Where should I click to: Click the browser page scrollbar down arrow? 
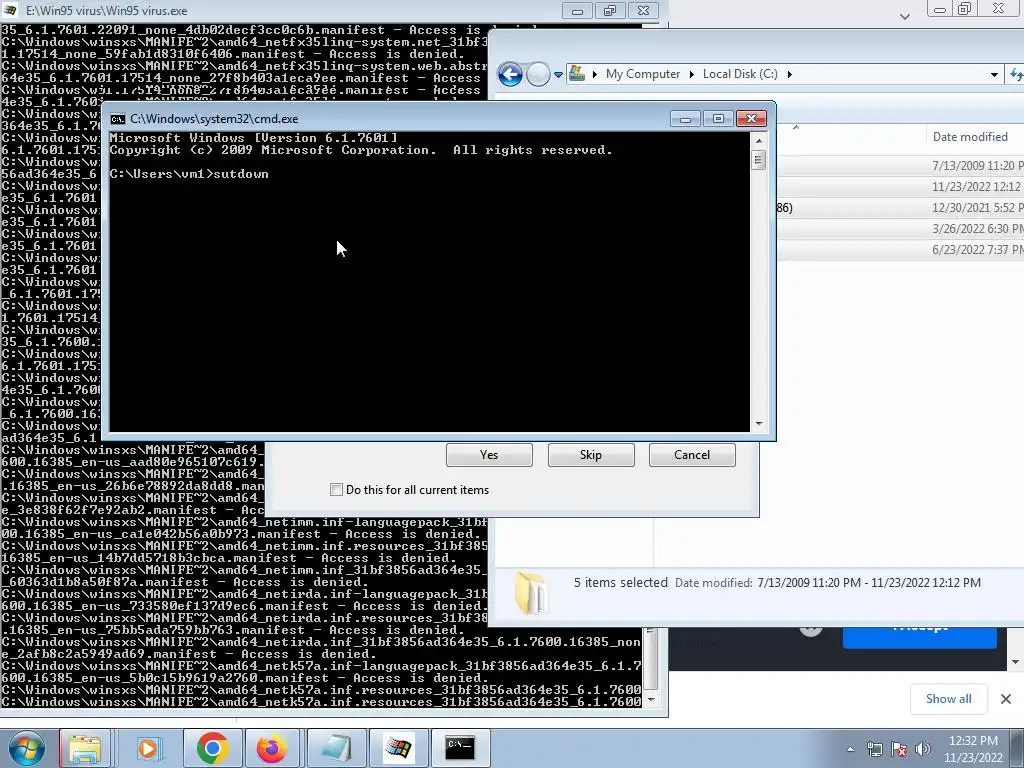point(1016,662)
